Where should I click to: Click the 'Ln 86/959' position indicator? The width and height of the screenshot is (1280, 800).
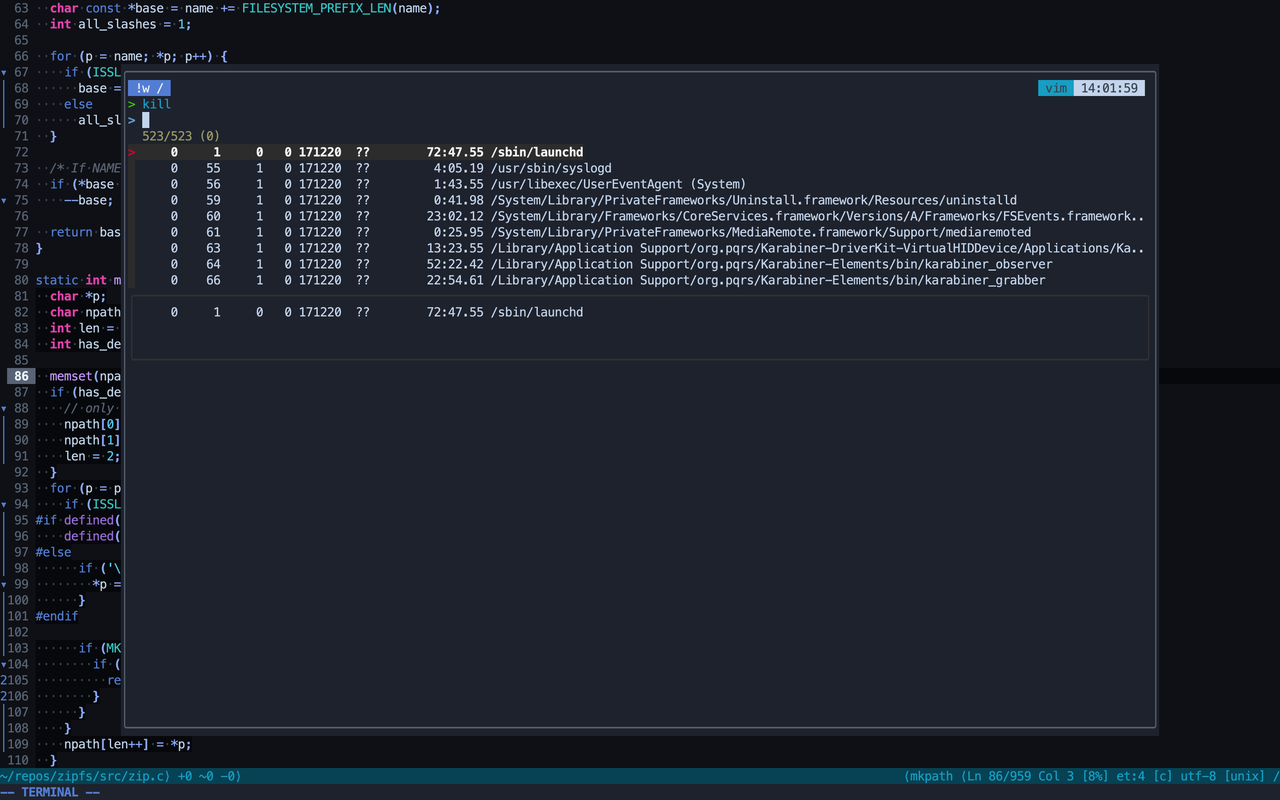[997, 776]
